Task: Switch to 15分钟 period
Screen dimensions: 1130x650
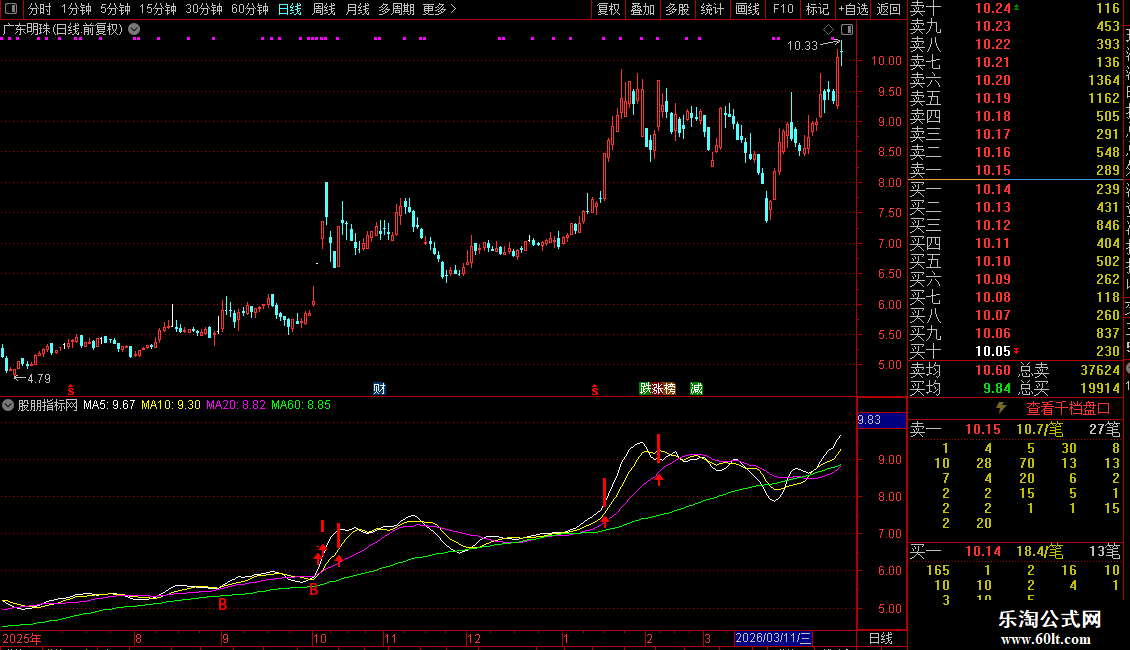Action: (x=157, y=9)
